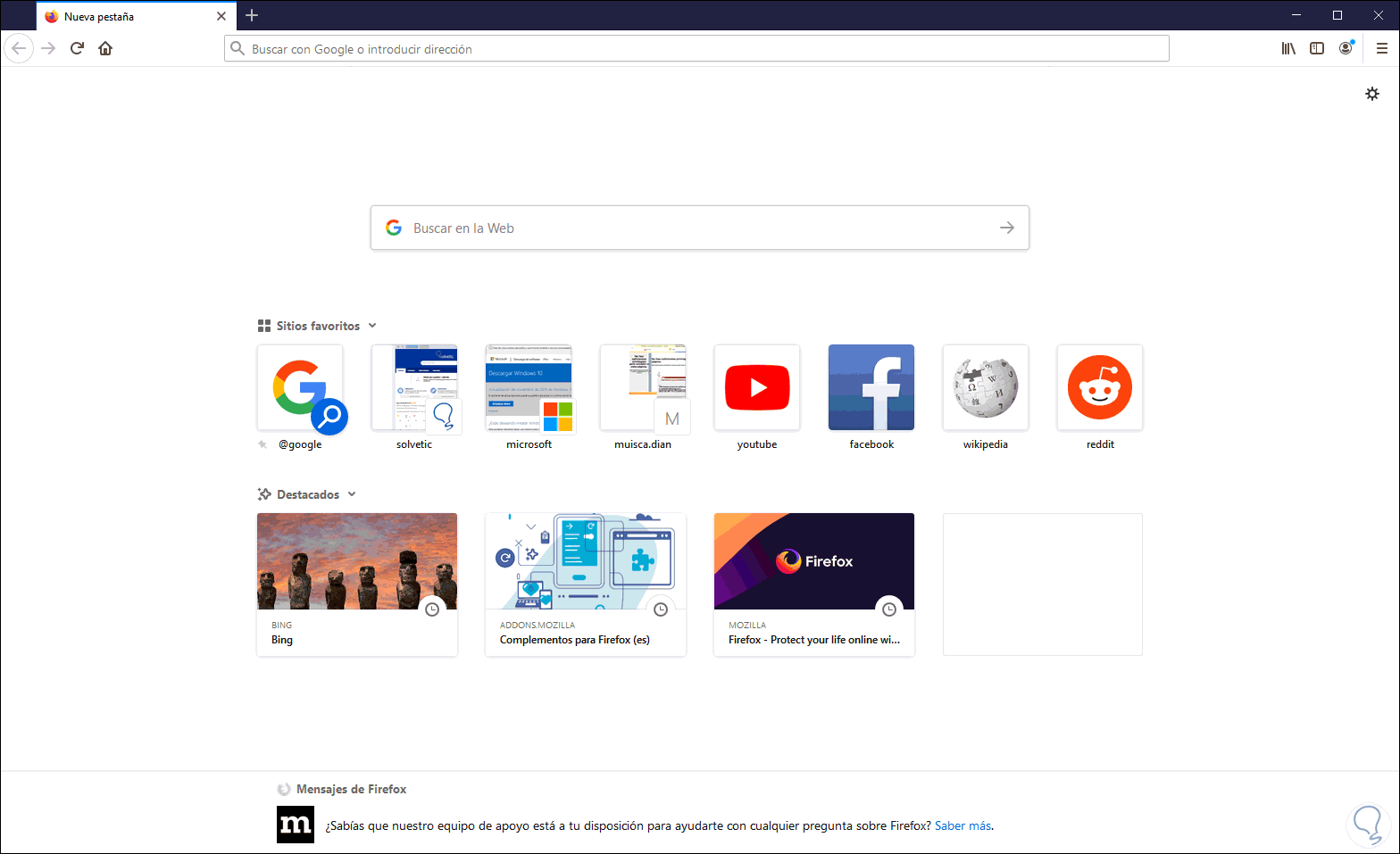This screenshot has height=854, width=1400.
Task: Open a new tab with plus button
Action: pos(252,15)
